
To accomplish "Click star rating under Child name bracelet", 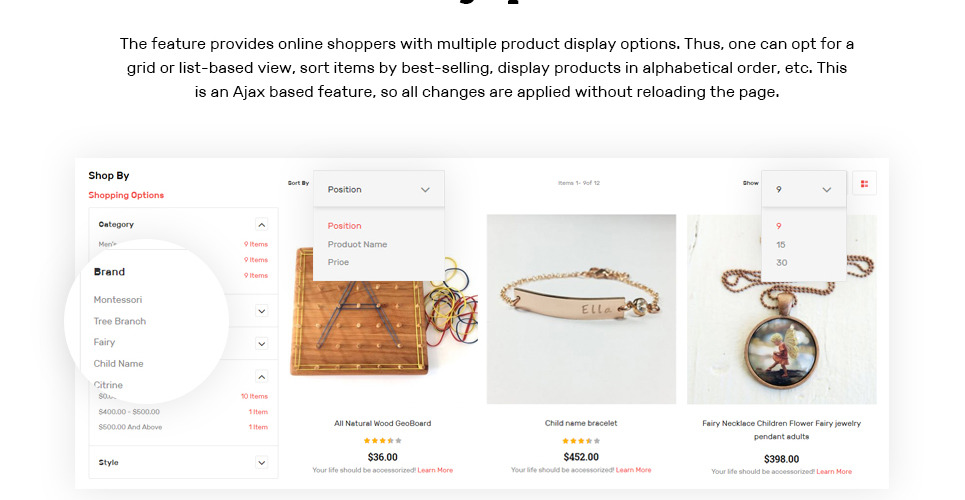I will (x=580, y=441).
